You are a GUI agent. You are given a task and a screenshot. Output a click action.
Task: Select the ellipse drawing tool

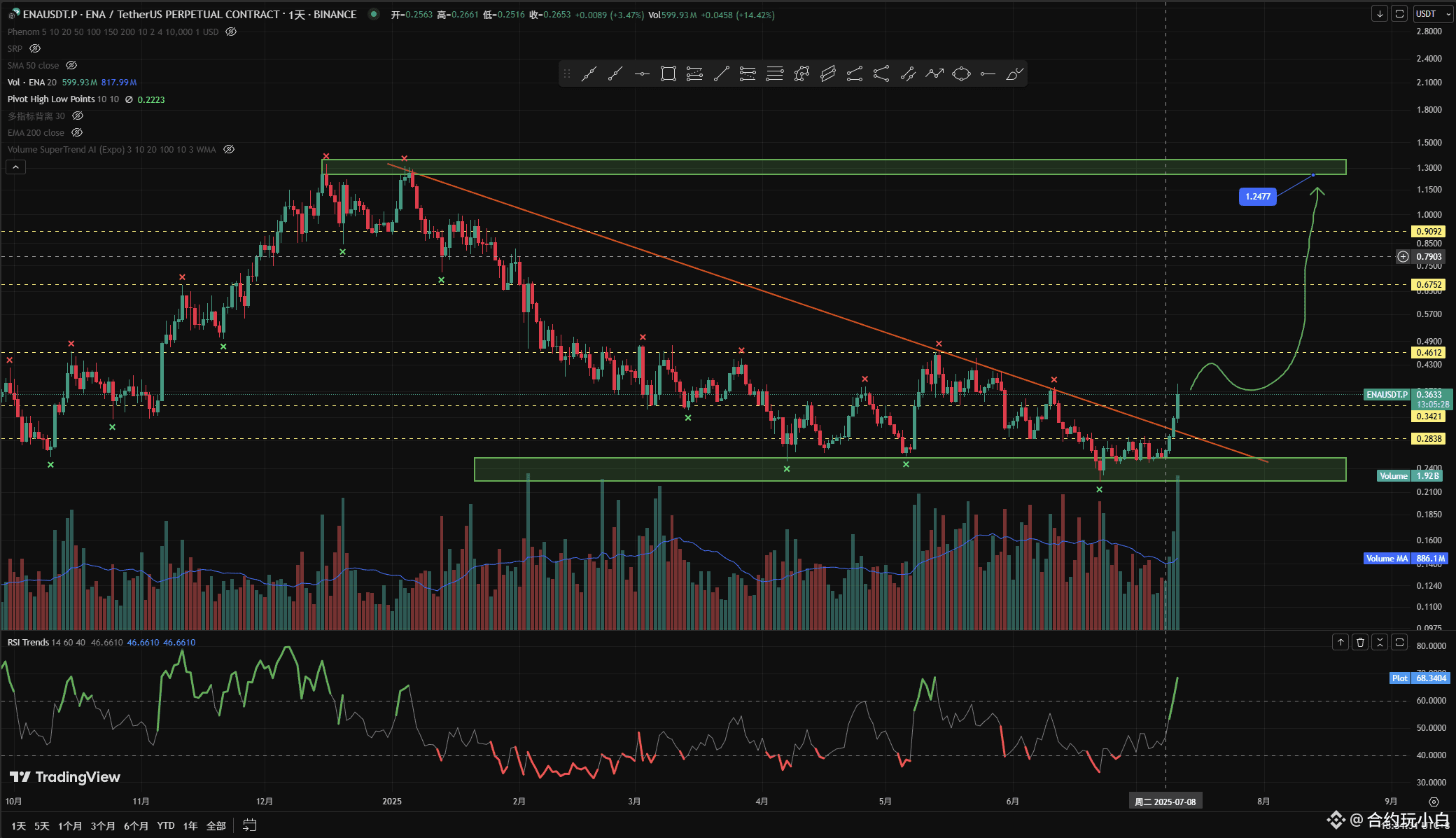click(x=961, y=74)
